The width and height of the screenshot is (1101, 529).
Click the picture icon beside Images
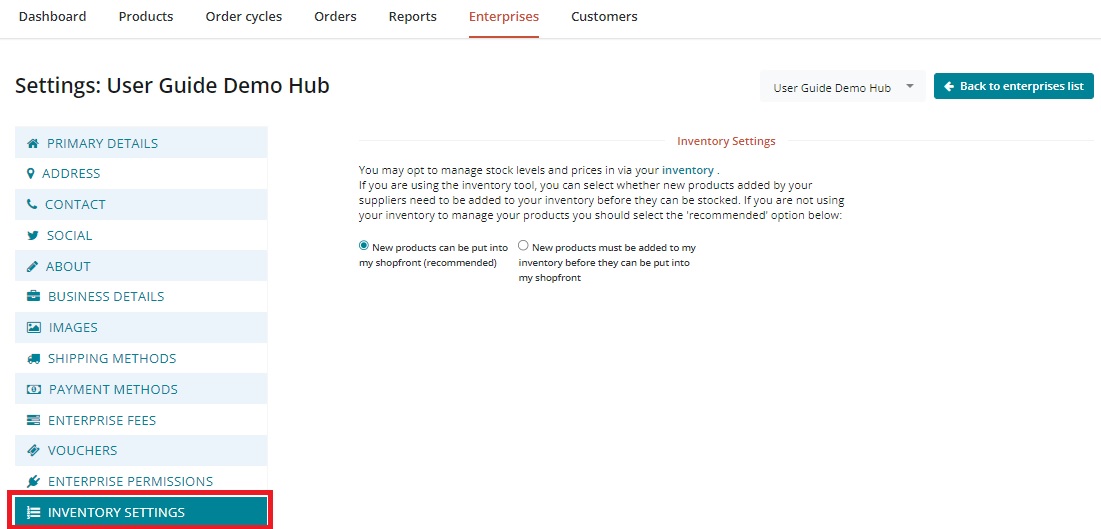click(34, 327)
